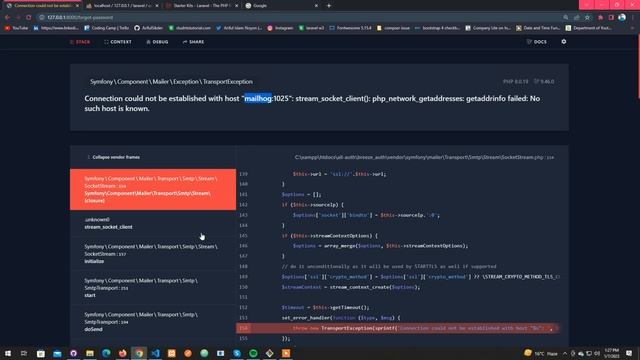The height and width of the screenshot is (360, 640).
Task: Click highlighted line 154 in code viewer
Action: click(398, 328)
